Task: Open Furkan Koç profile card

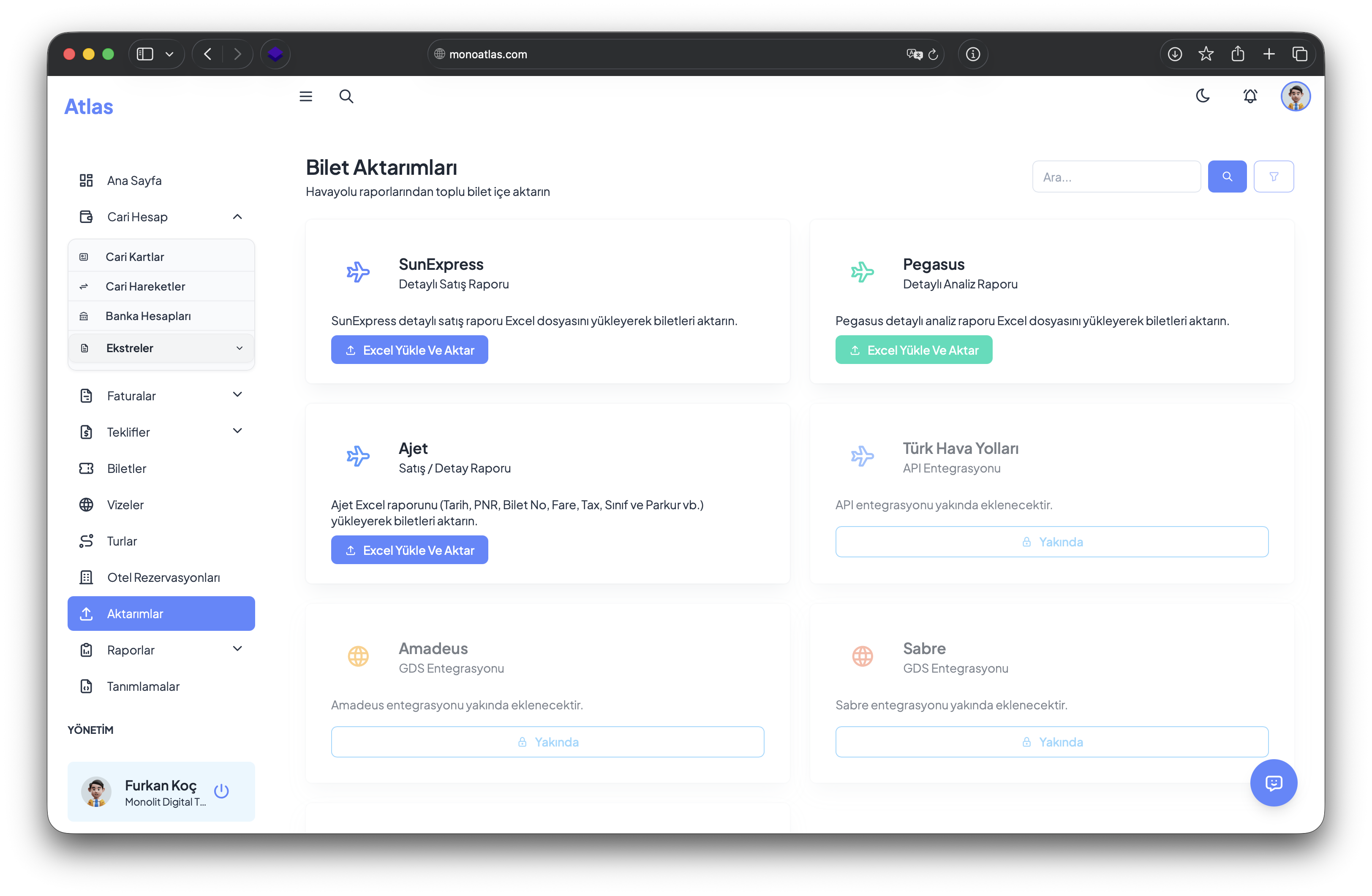Action: (161, 792)
